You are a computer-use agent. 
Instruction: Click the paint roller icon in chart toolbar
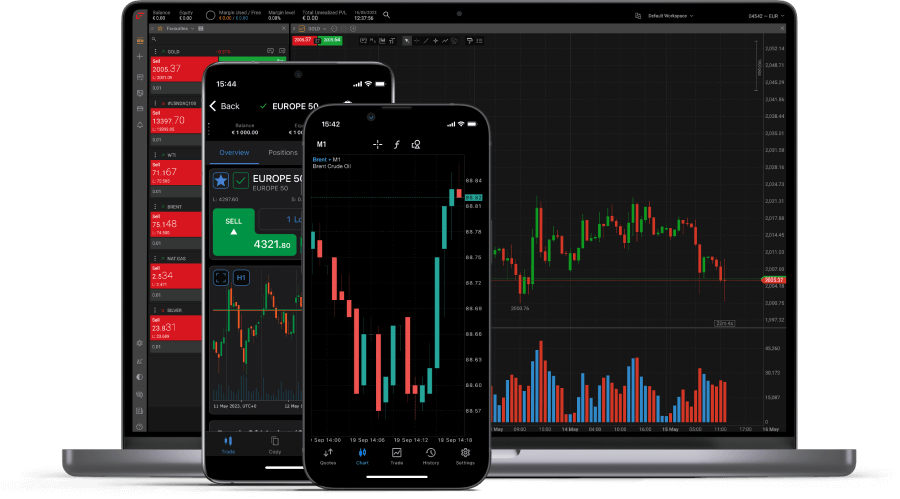point(470,41)
